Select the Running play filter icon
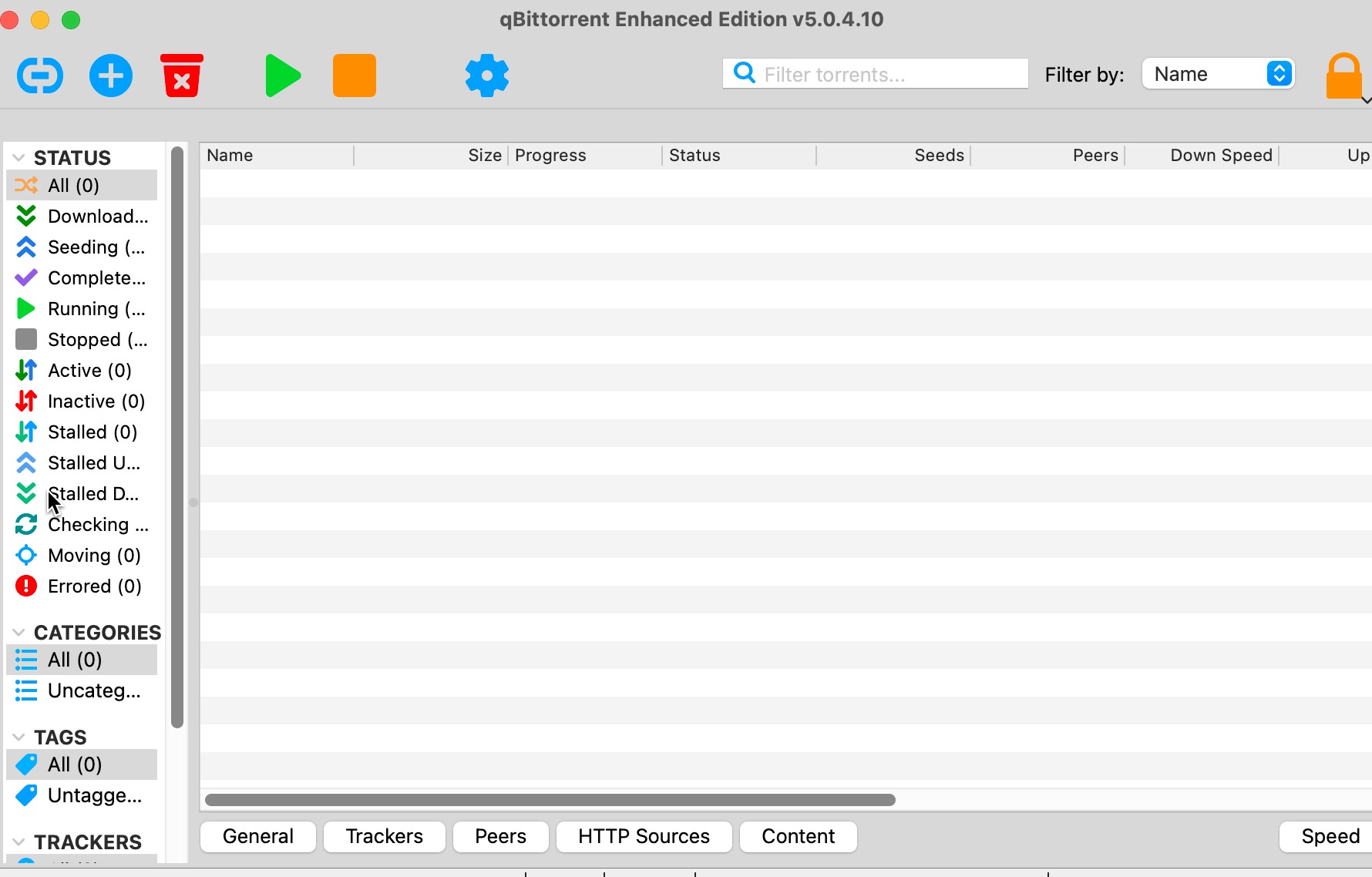 pos(26,308)
